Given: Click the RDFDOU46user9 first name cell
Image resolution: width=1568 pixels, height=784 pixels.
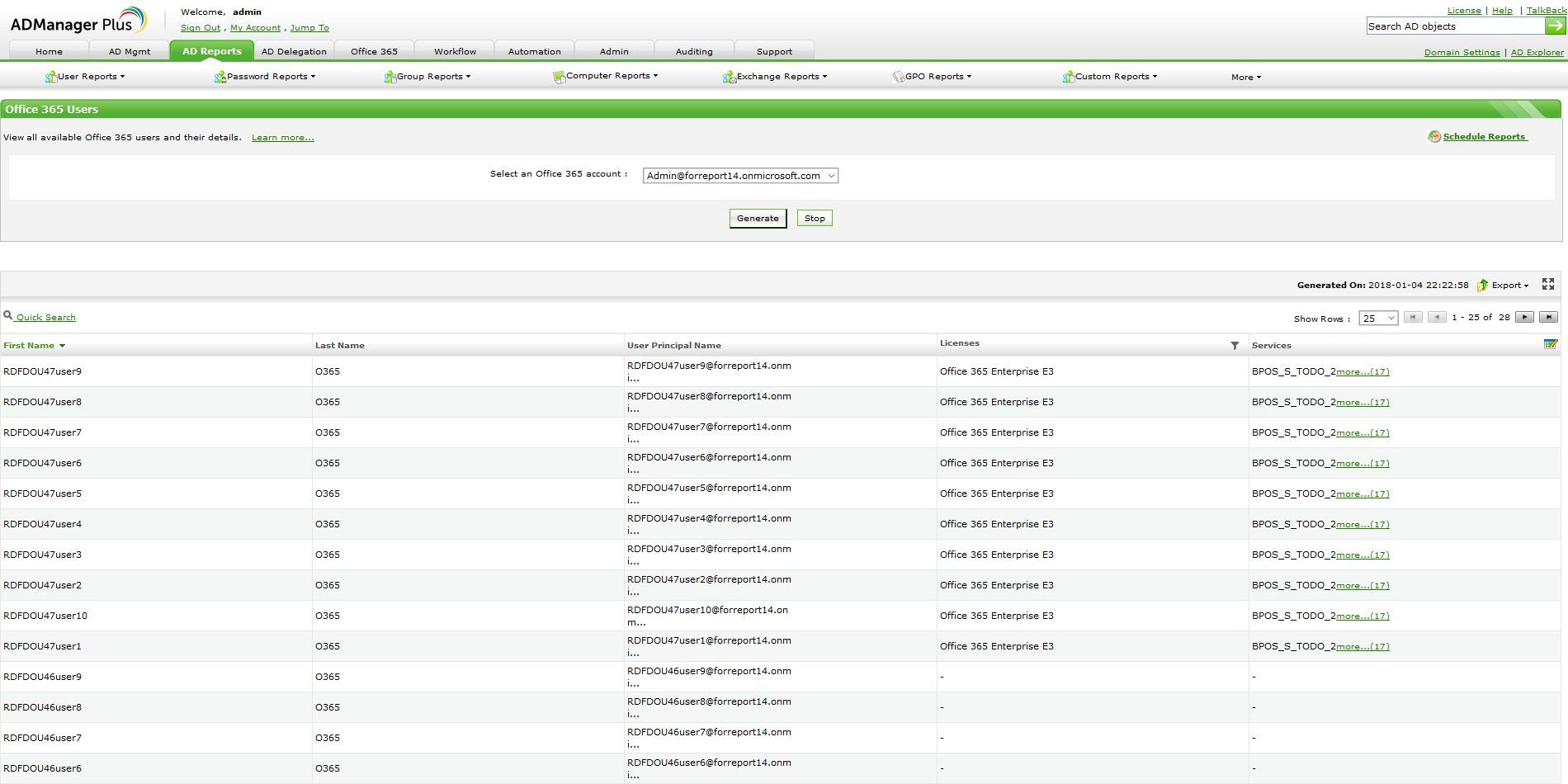Looking at the screenshot, I should coord(43,677).
